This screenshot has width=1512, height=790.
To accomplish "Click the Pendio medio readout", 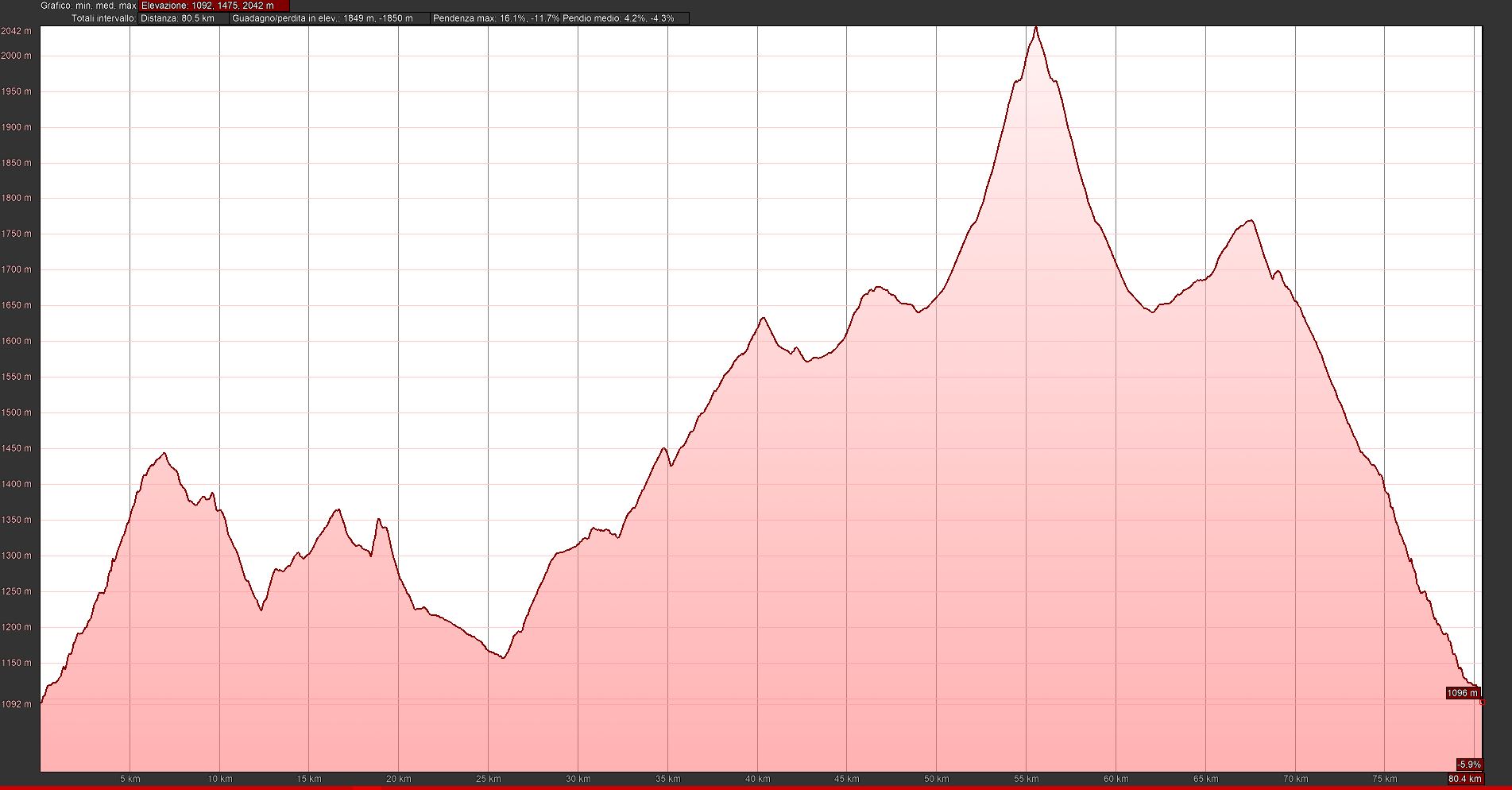I will click(625, 18).
